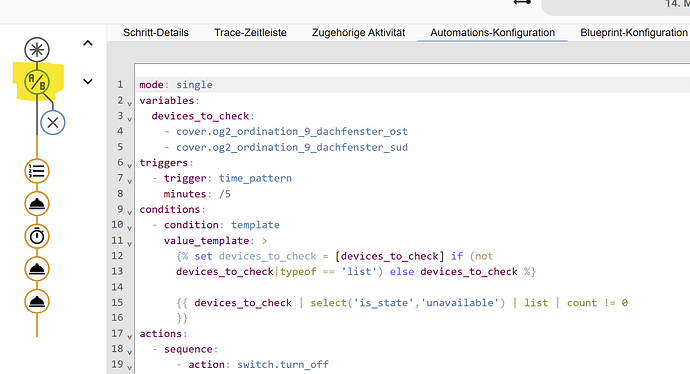Fold the template condition at line 10
The height and width of the screenshot is (374, 690).
coord(129,228)
